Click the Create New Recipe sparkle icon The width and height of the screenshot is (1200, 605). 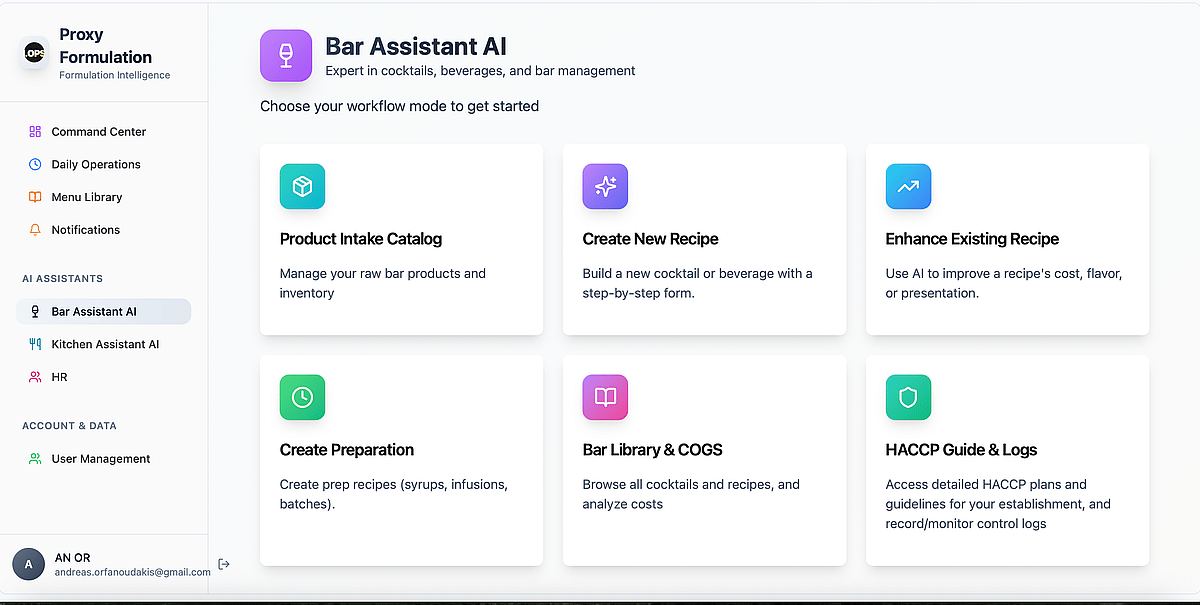click(x=605, y=187)
